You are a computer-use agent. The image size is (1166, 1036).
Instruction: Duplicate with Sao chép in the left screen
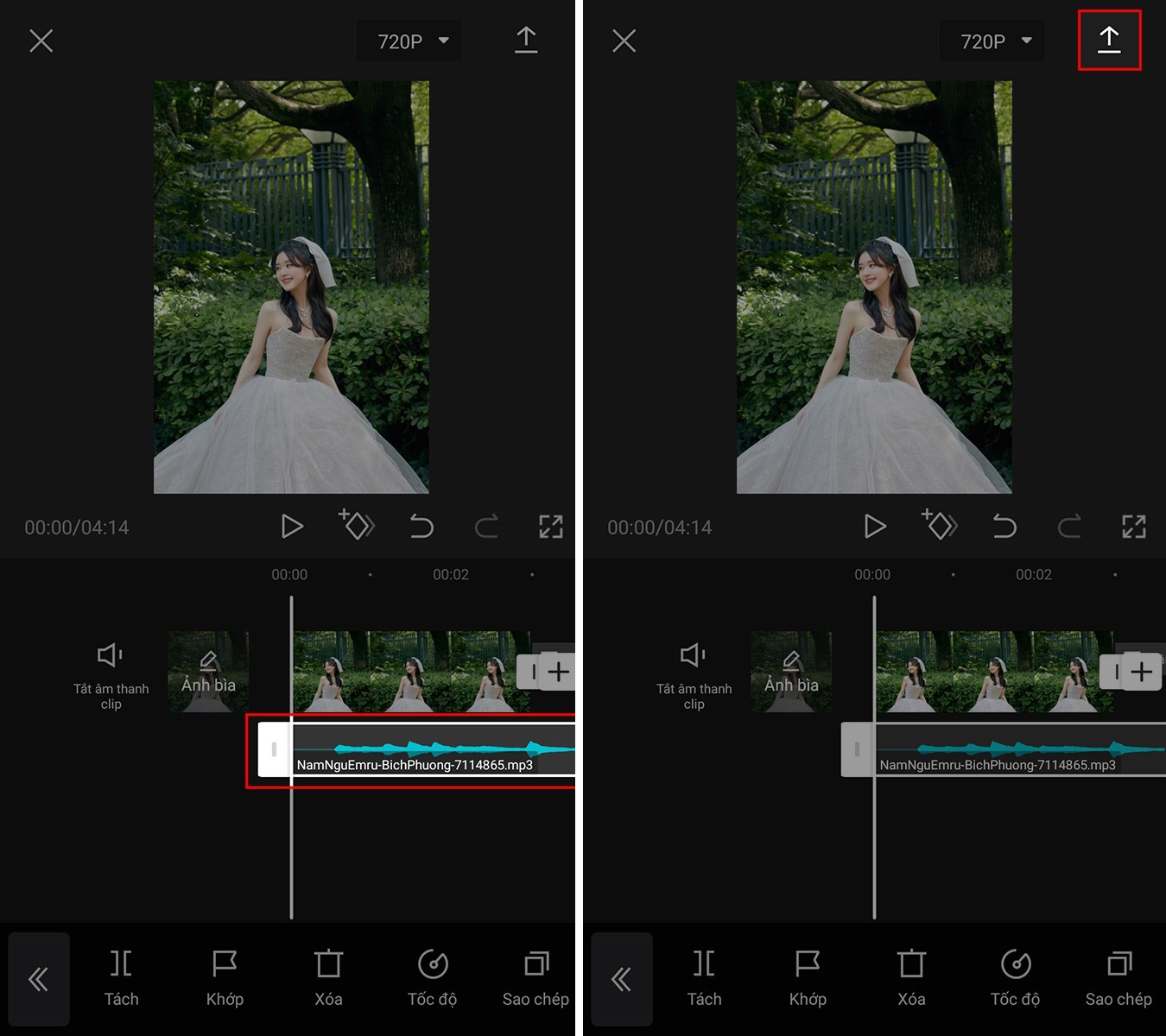(x=535, y=979)
